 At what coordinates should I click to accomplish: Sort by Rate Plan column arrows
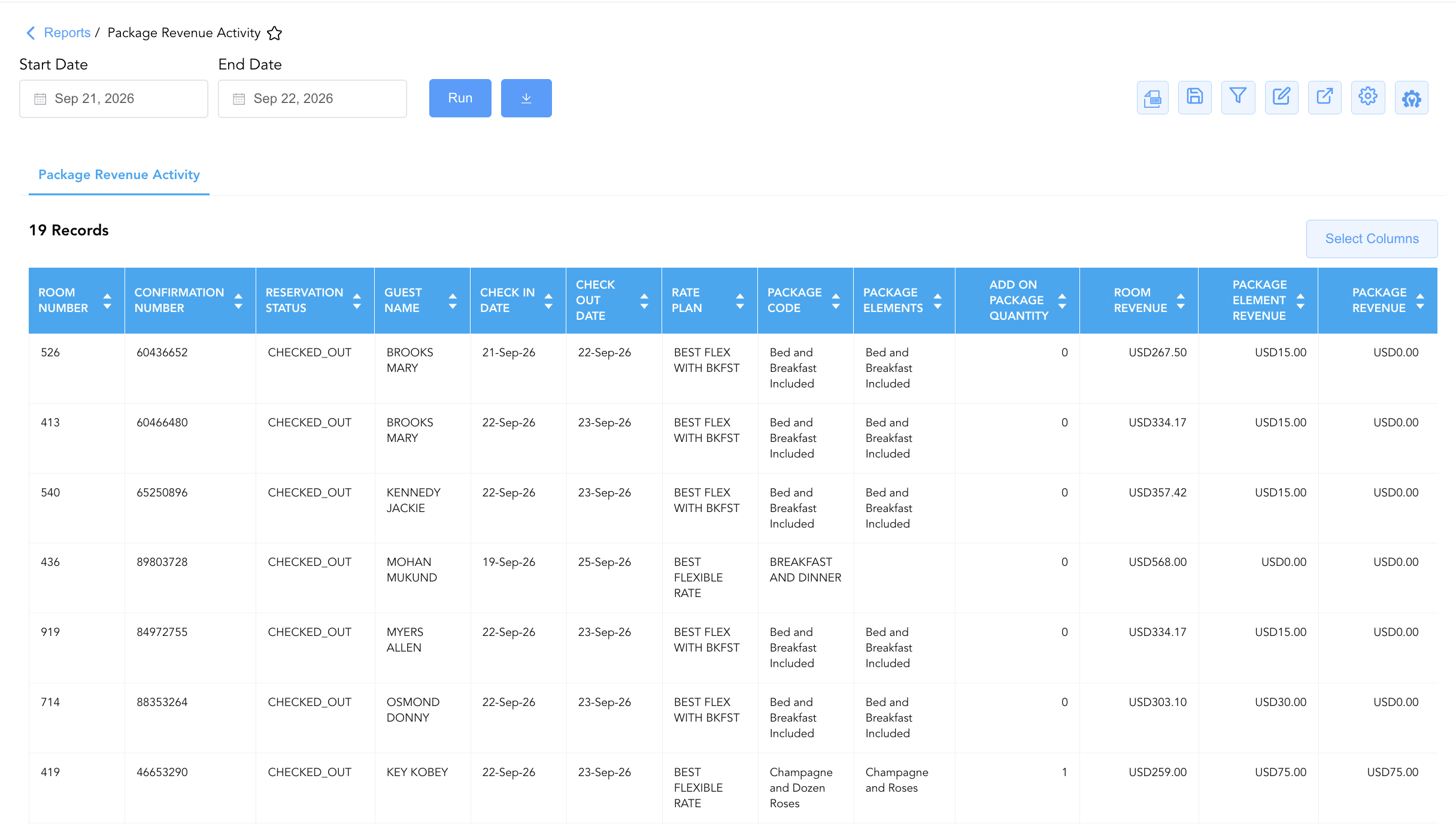pos(740,301)
